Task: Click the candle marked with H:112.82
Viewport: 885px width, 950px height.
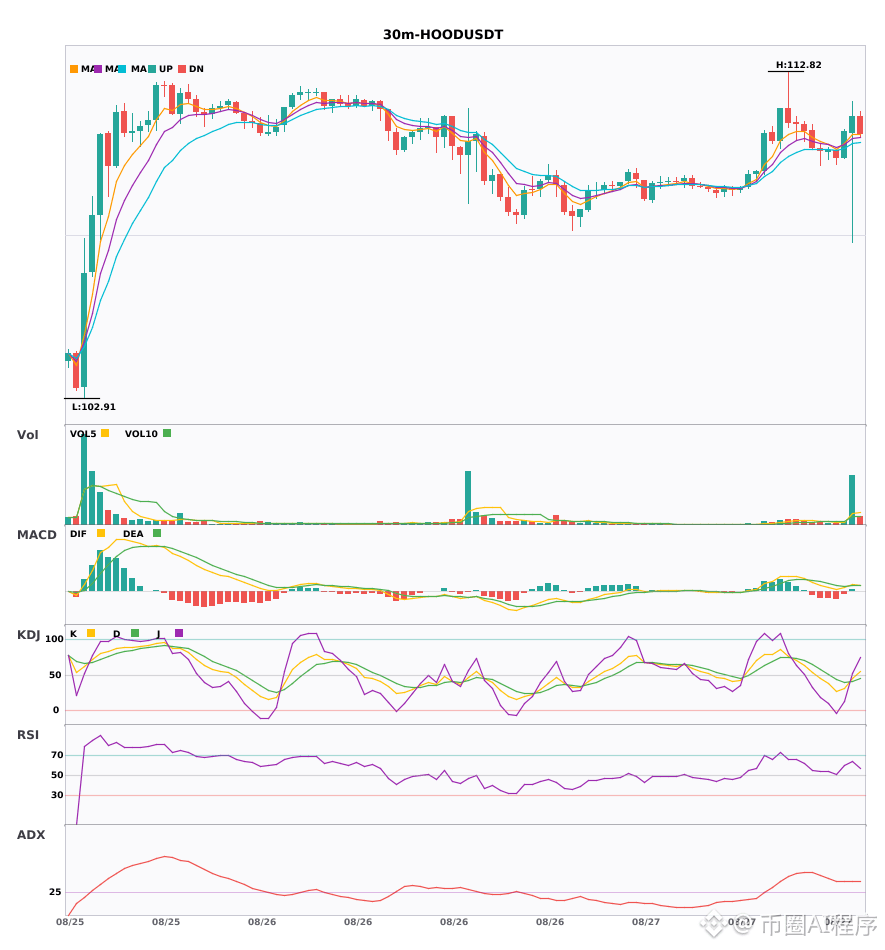Action: pos(788,98)
